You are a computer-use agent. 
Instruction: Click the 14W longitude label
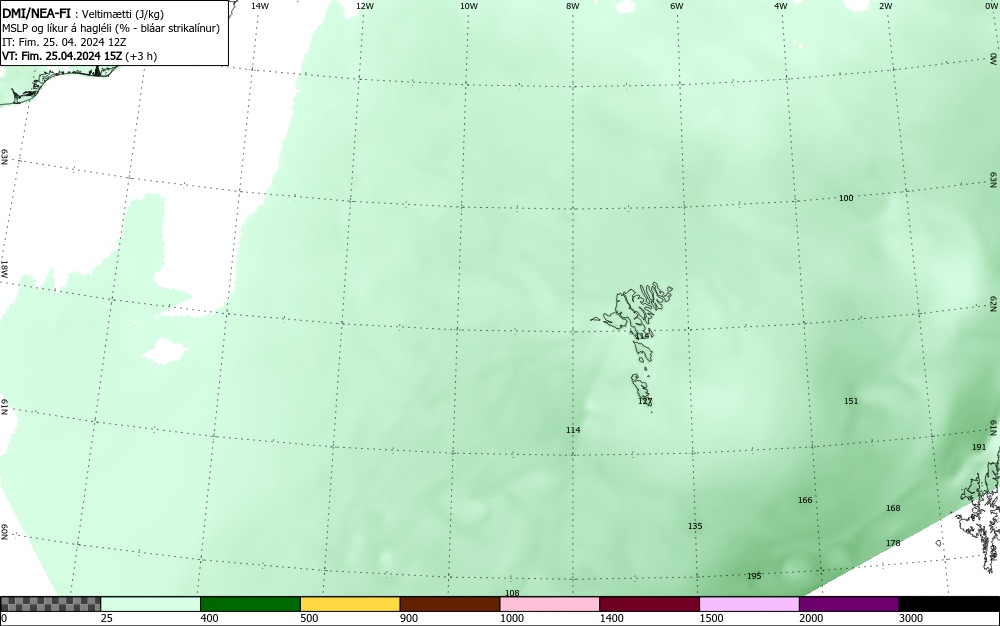point(260,6)
